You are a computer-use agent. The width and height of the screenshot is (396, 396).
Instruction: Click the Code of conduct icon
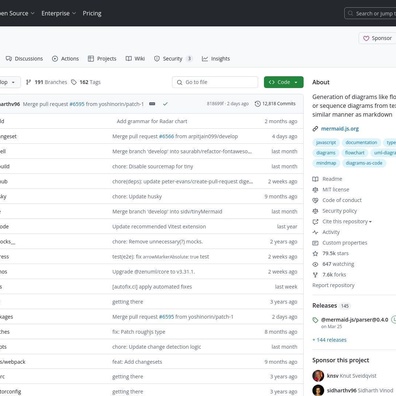tap(315, 200)
